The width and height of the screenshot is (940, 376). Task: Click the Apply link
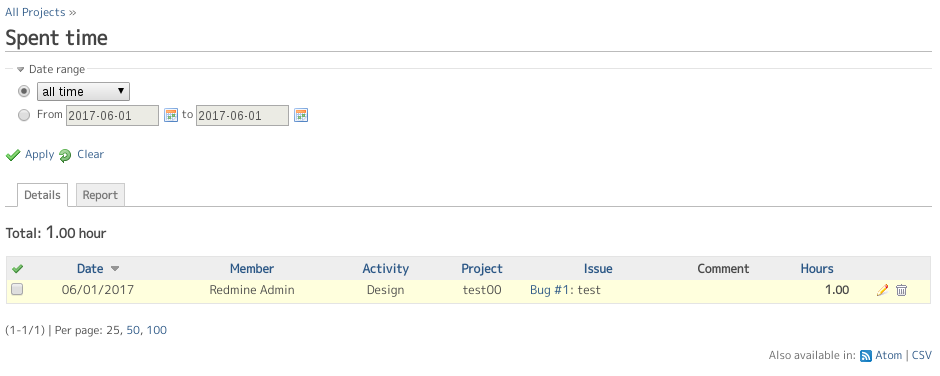[40, 154]
